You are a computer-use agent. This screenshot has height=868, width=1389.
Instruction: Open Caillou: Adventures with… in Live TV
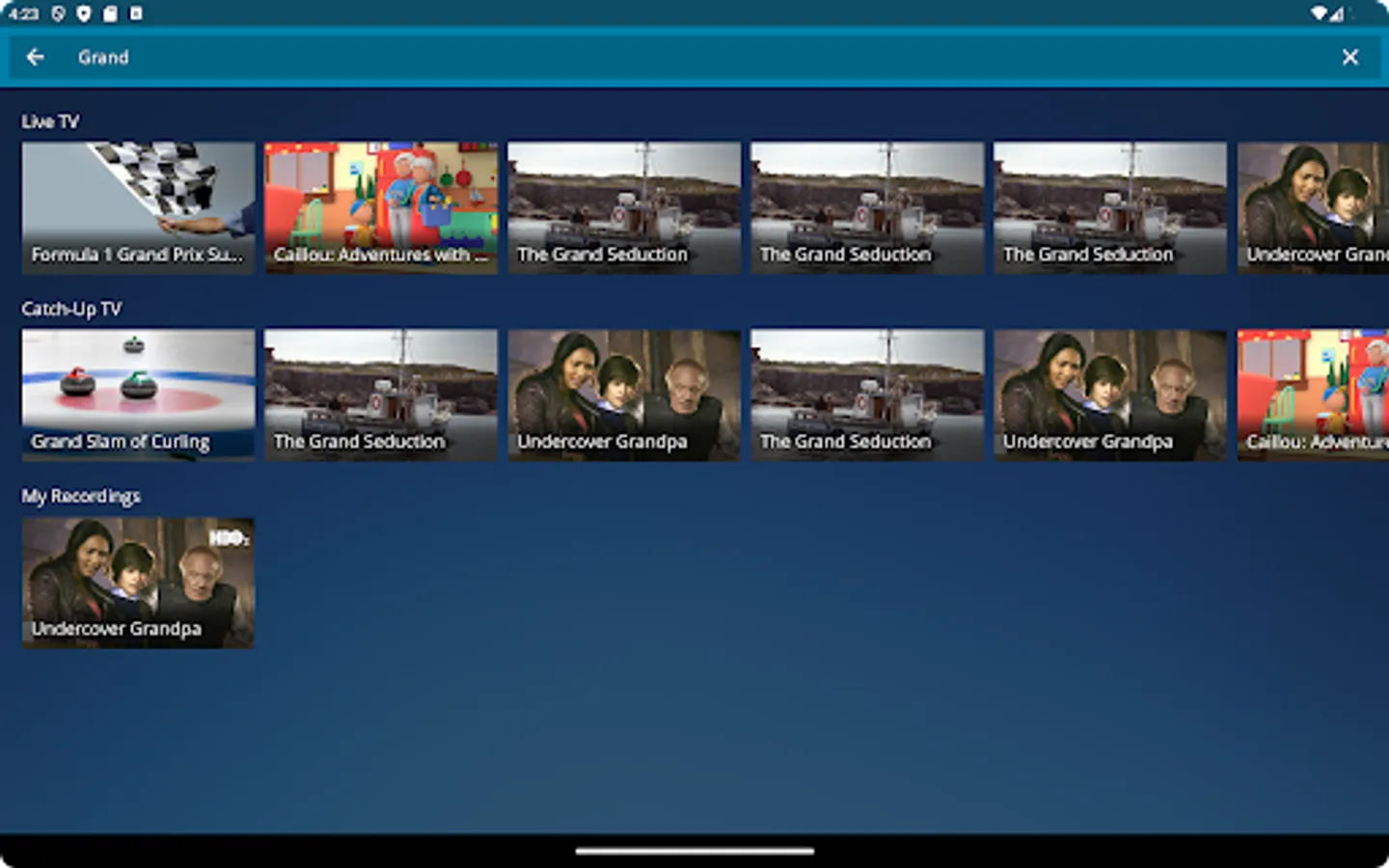(381, 208)
